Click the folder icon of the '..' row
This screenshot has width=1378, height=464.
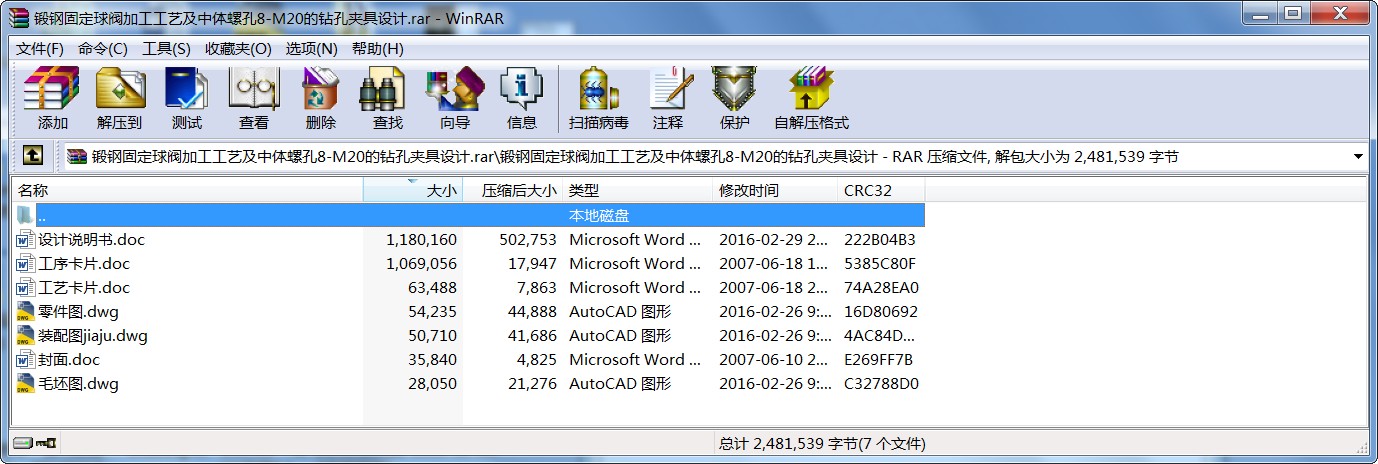pos(26,215)
